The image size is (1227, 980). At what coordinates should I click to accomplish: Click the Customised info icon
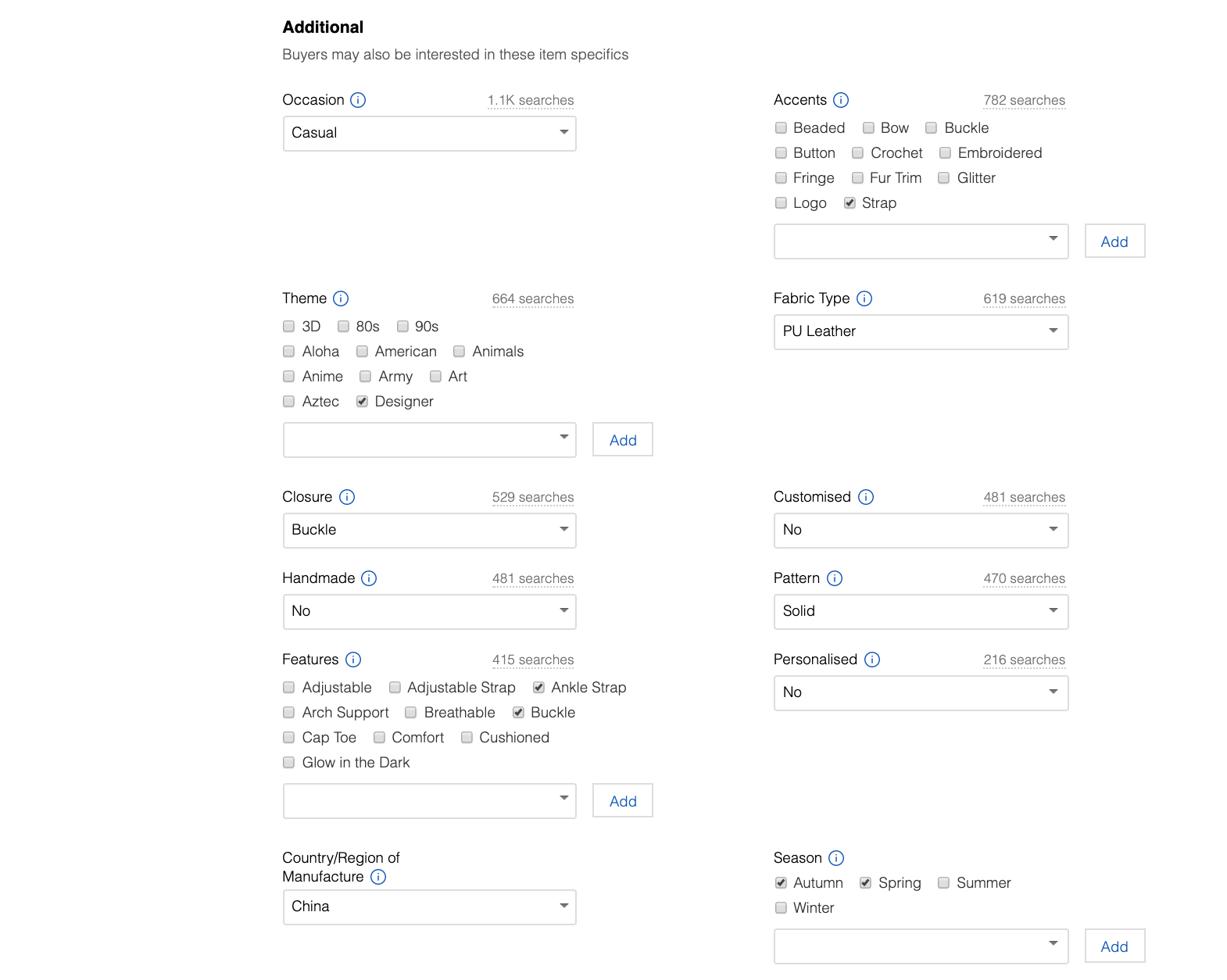coord(866,497)
